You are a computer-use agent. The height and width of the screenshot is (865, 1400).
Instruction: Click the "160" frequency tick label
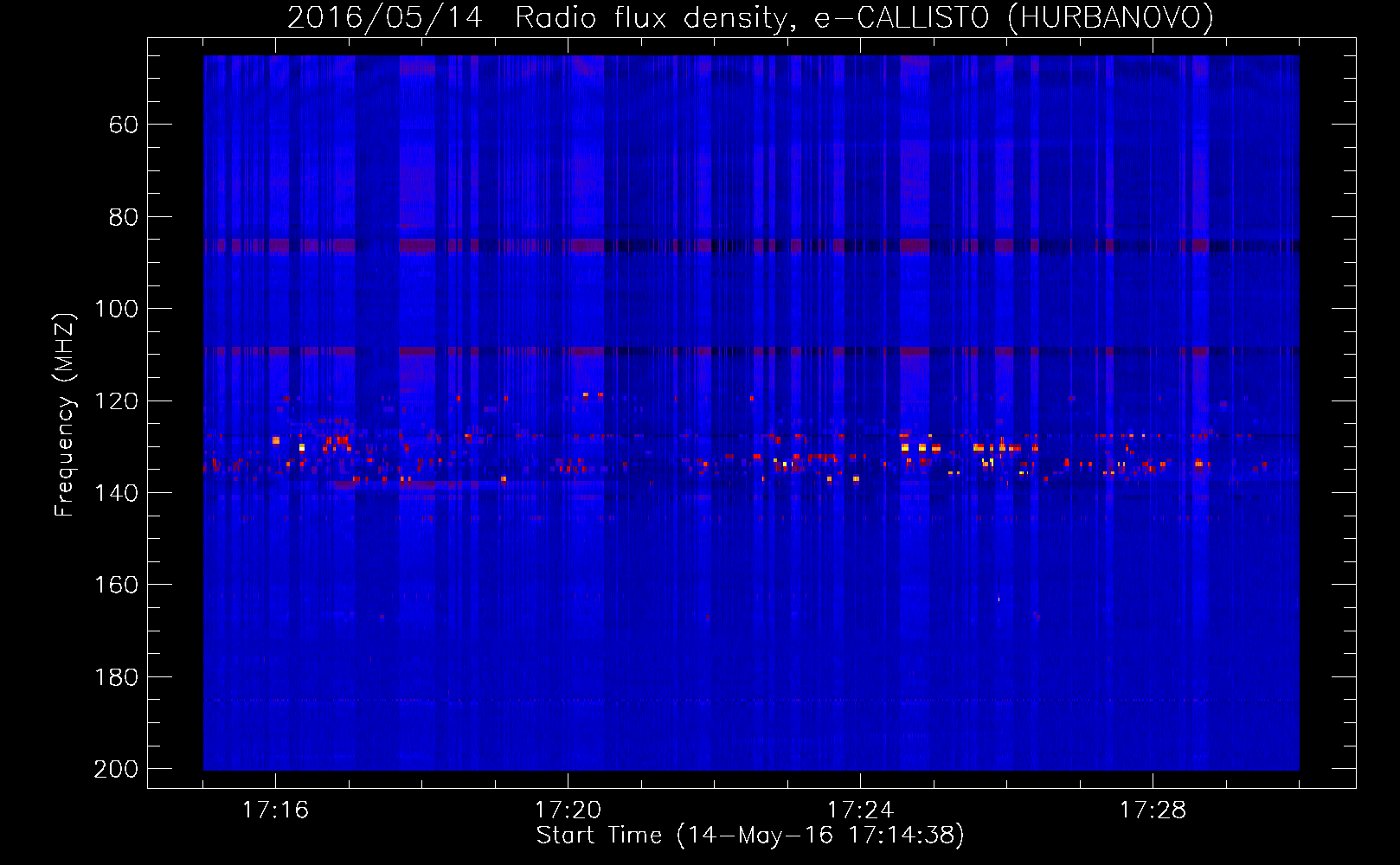tap(116, 585)
